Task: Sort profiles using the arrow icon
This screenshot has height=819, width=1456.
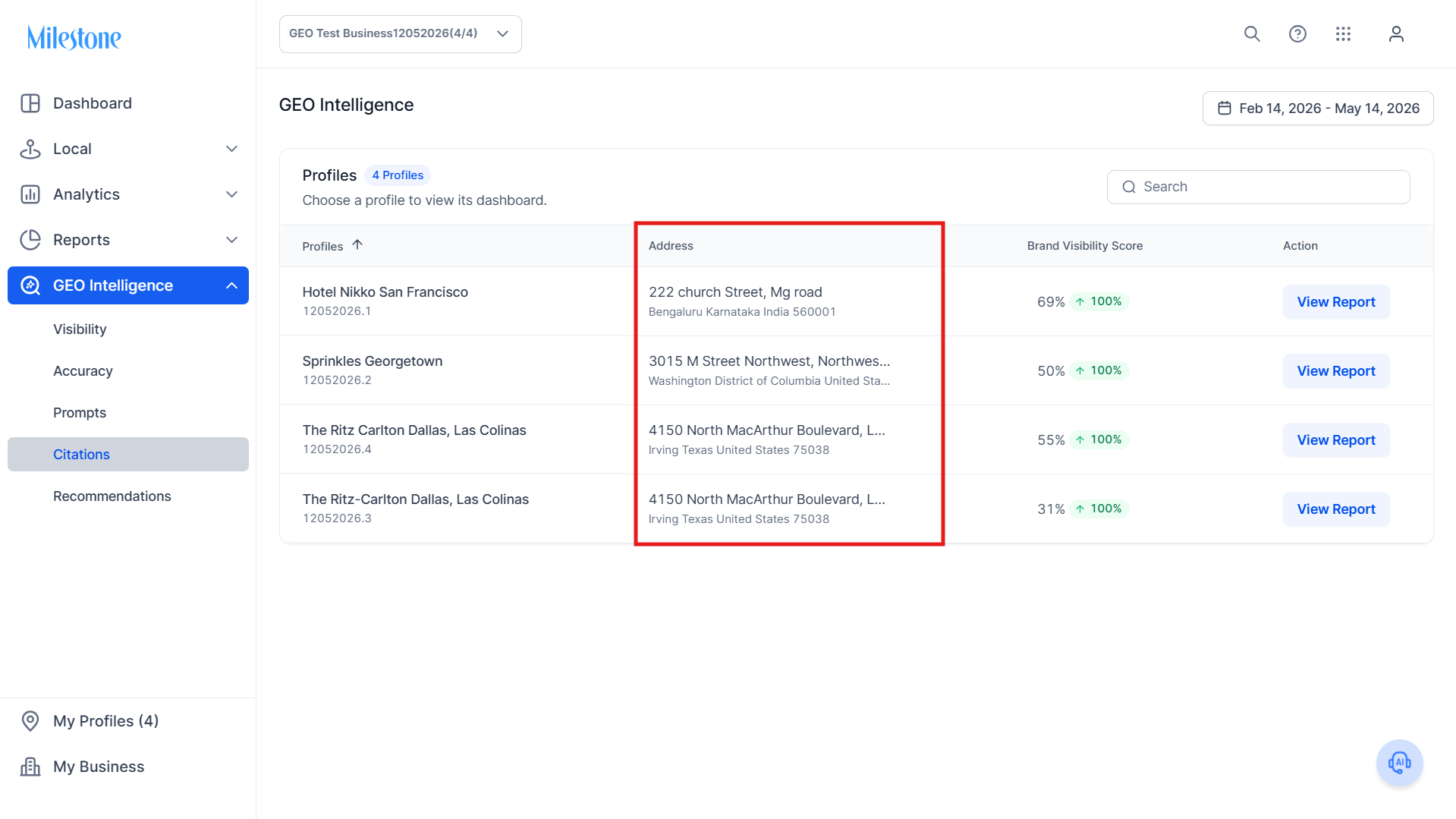Action: pyautogui.click(x=357, y=244)
